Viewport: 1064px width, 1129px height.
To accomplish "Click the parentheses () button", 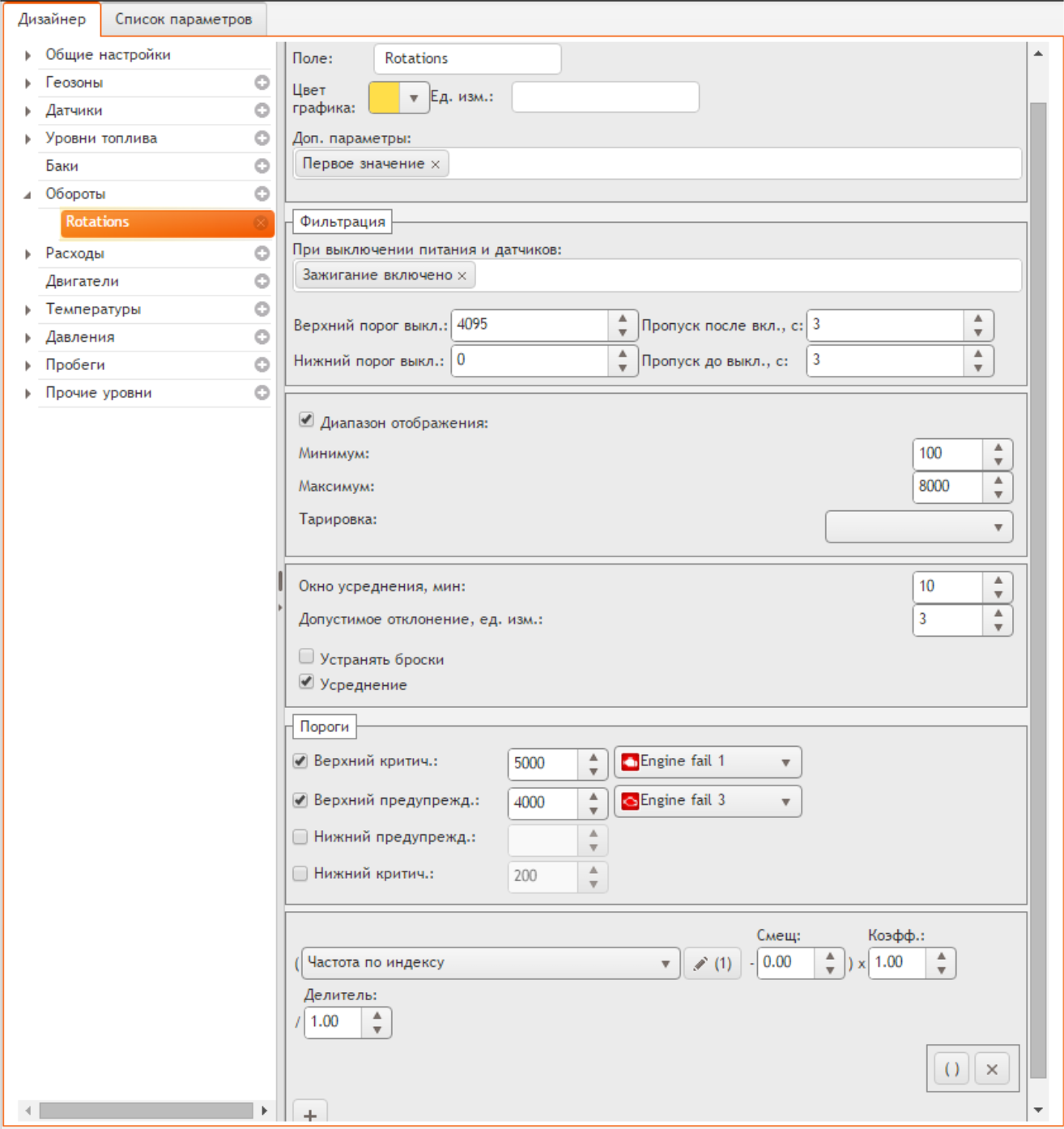I will (952, 1069).
